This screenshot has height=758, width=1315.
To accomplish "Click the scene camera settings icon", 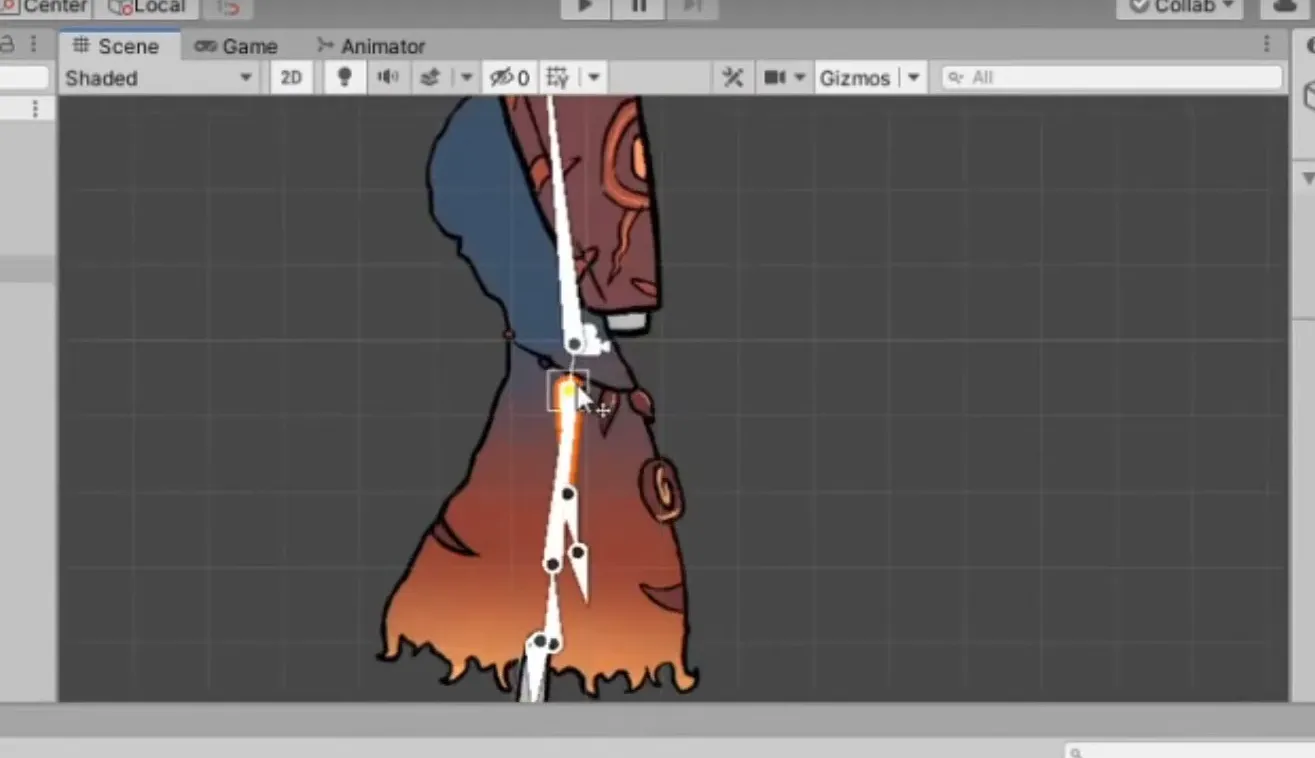I will click(x=775, y=77).
